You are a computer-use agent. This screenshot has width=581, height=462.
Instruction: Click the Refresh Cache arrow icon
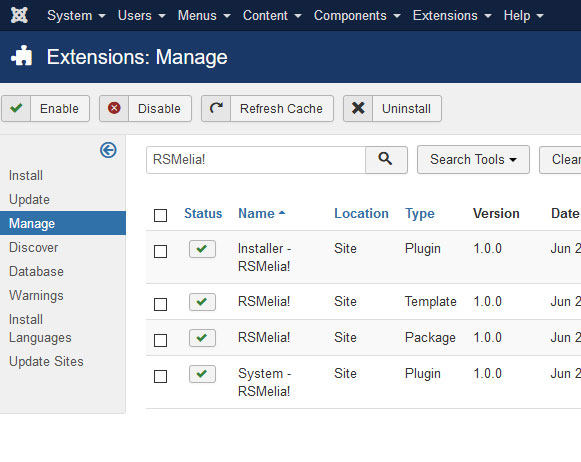(216, 108)
